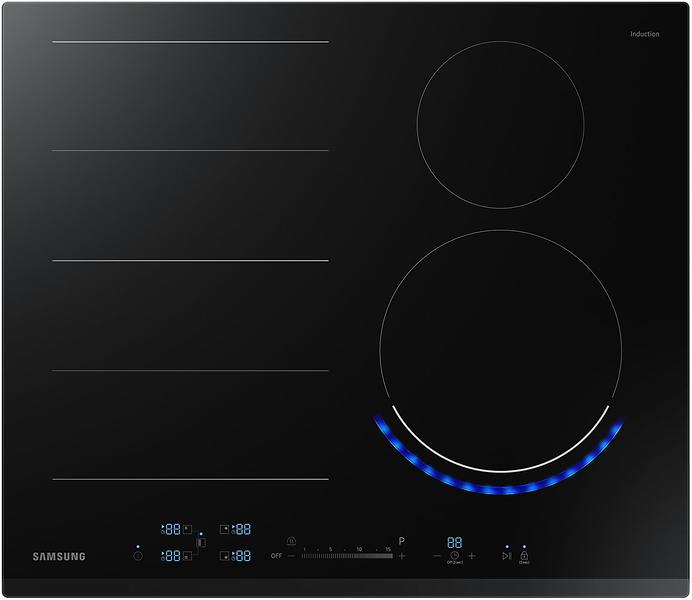692x600 pixels.
Task: Increase timer with the plus button
Action: click(x=472, y=555)
